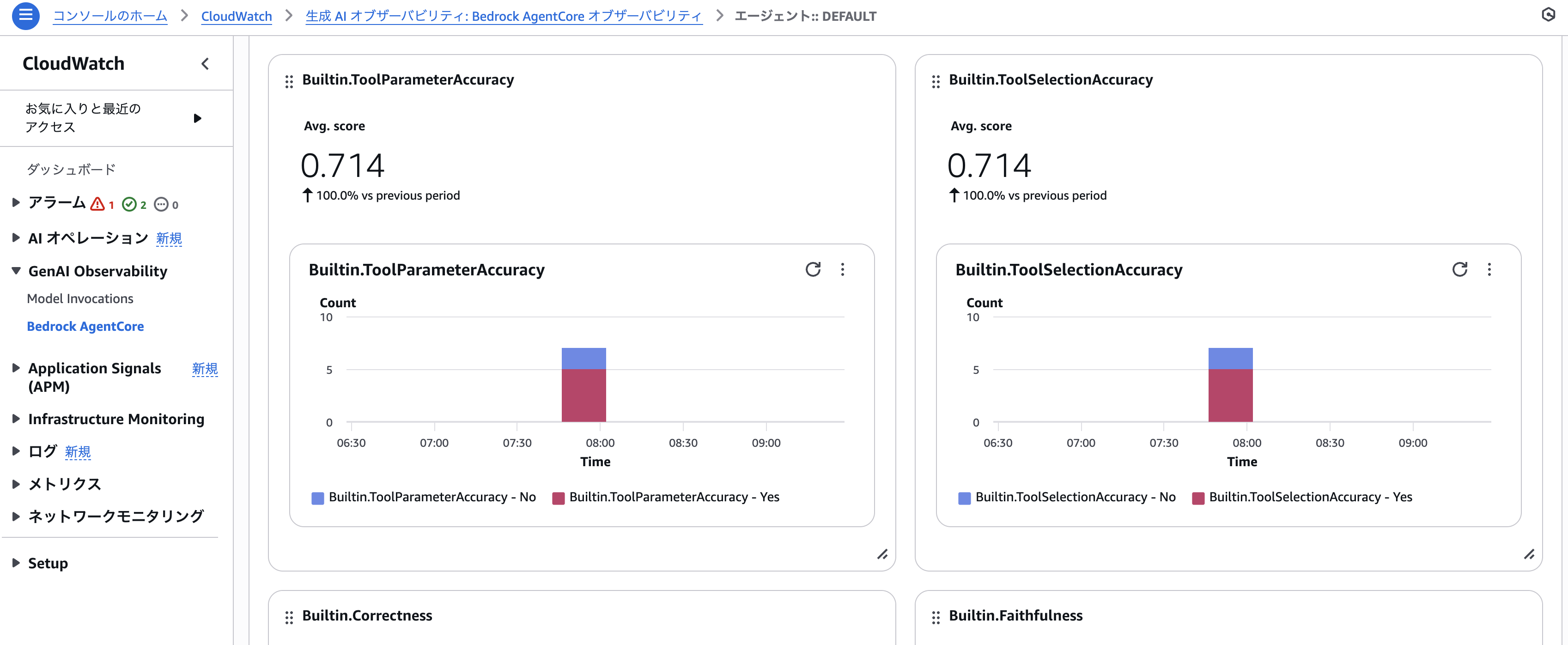1568x645 pixels.
Task: Collapse the CloudWatch sidebar with the chevron
Action: [205, 64]
